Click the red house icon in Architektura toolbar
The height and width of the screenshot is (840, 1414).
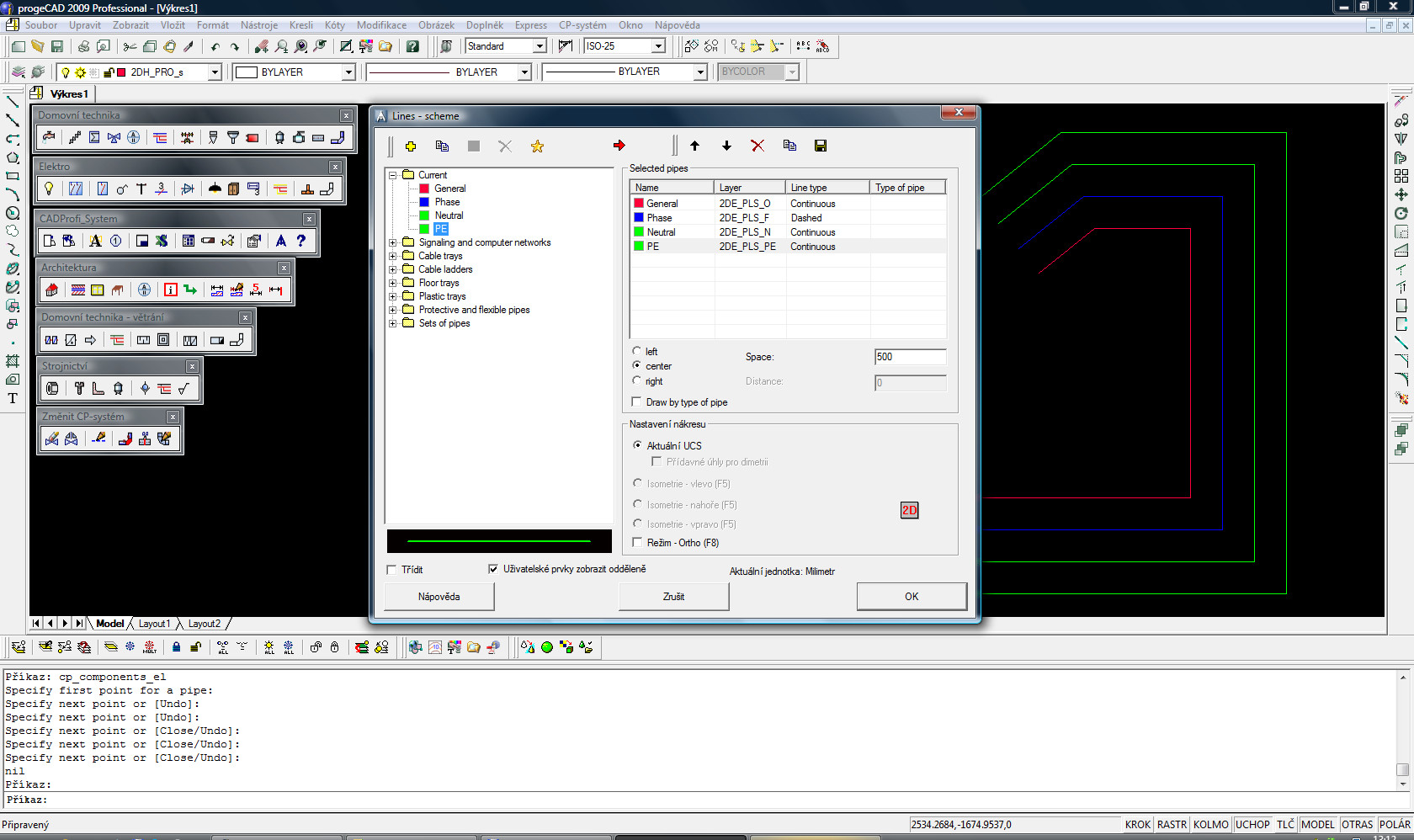pos(52,290)
